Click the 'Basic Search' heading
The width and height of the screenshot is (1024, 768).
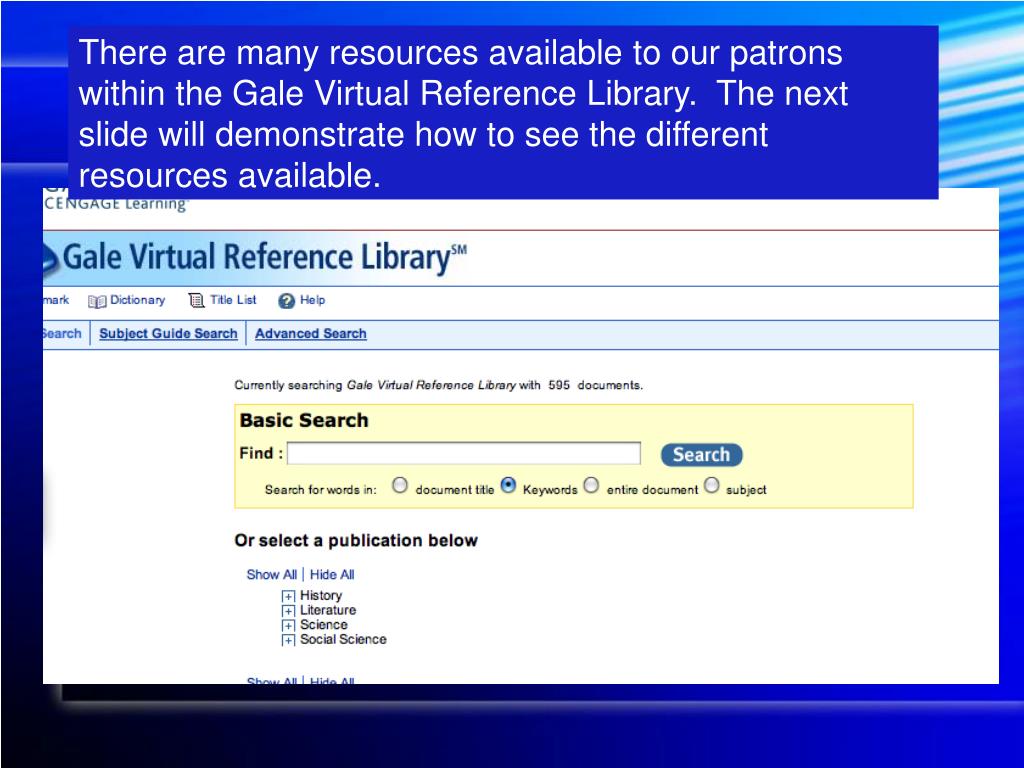click(304, 420)
